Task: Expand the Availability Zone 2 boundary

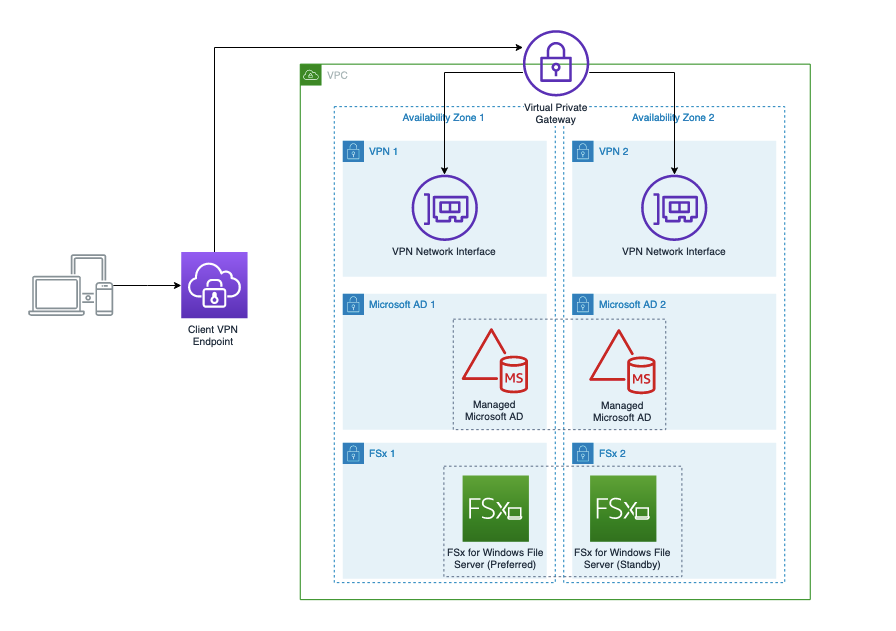Action: [674, 117]
